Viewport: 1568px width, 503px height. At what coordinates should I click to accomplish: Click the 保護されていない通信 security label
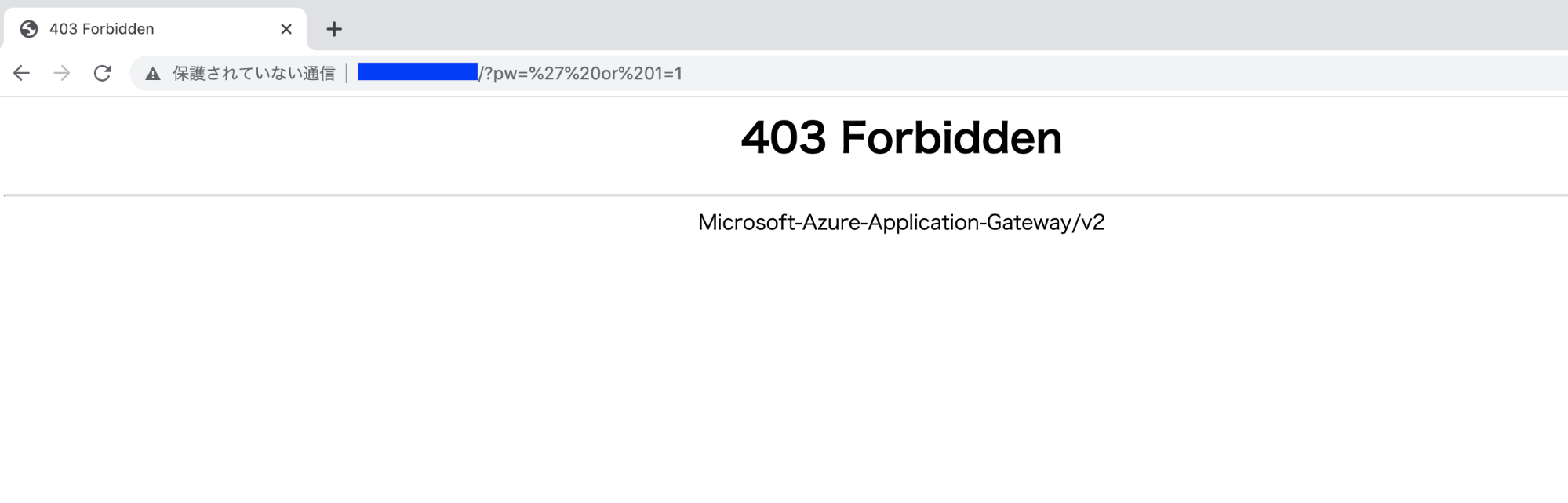[254, 74]
